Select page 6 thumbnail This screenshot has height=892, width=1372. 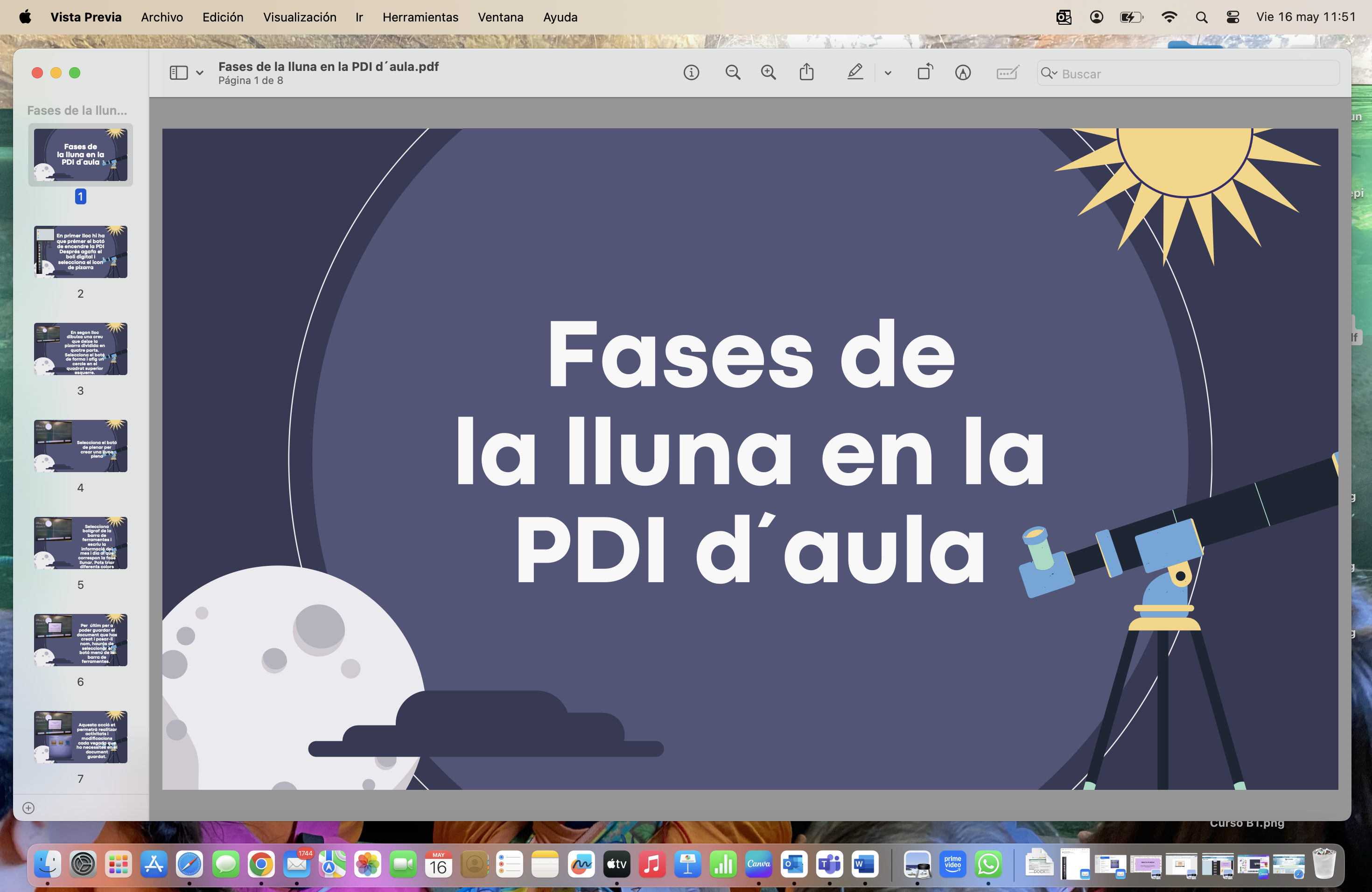pyautogui.click(x=81, y=640)
